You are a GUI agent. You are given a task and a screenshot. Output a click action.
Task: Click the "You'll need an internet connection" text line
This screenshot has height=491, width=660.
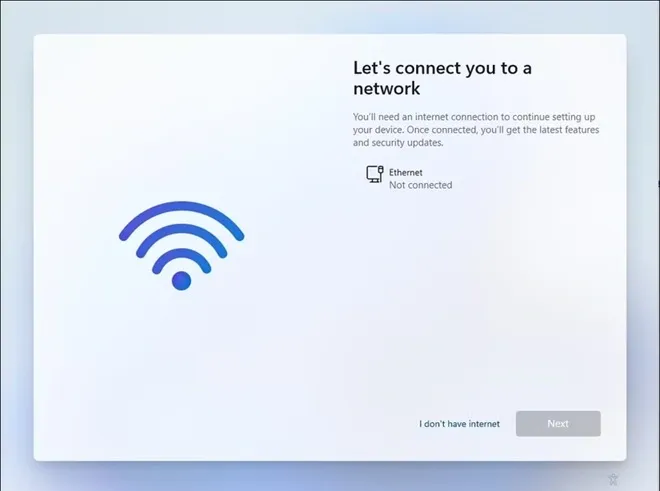(474, 117)
